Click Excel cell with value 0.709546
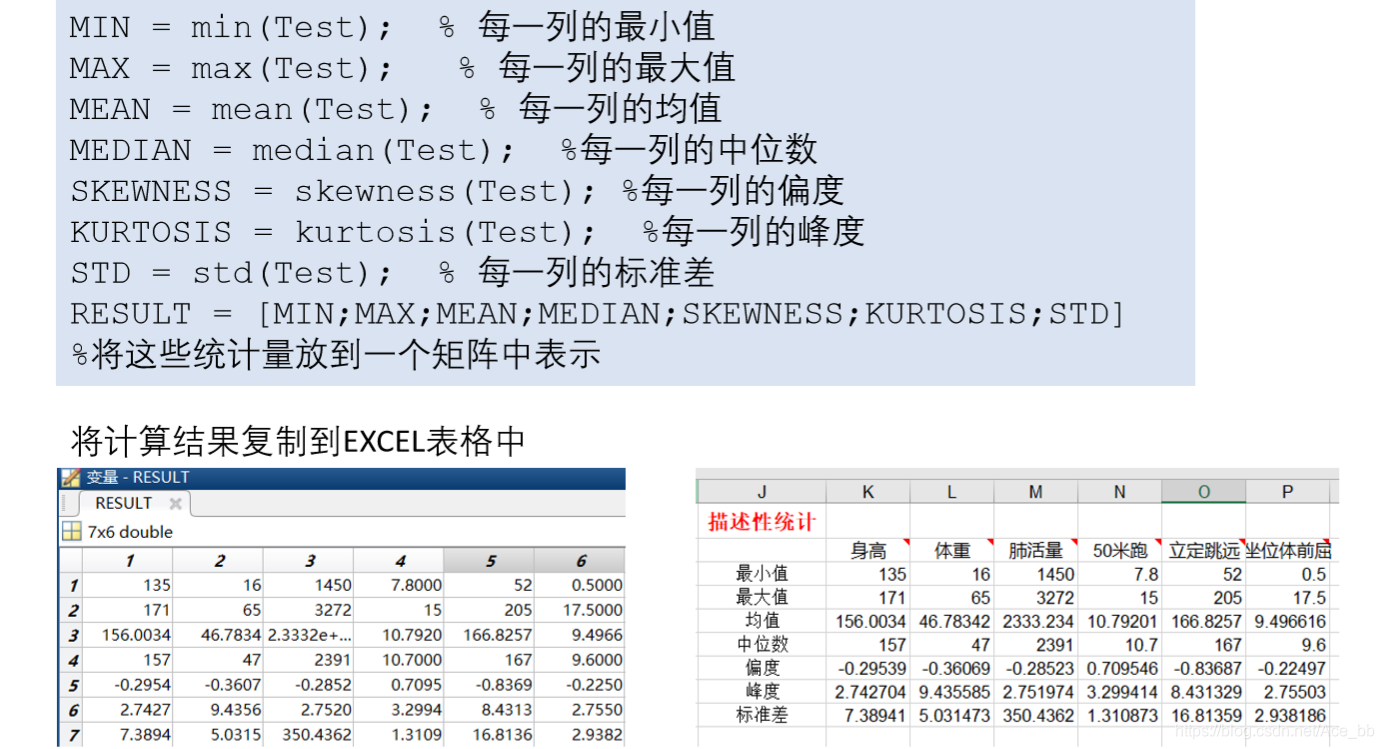This screenshot has height=749, width=1384. (x=1120, y=667)
